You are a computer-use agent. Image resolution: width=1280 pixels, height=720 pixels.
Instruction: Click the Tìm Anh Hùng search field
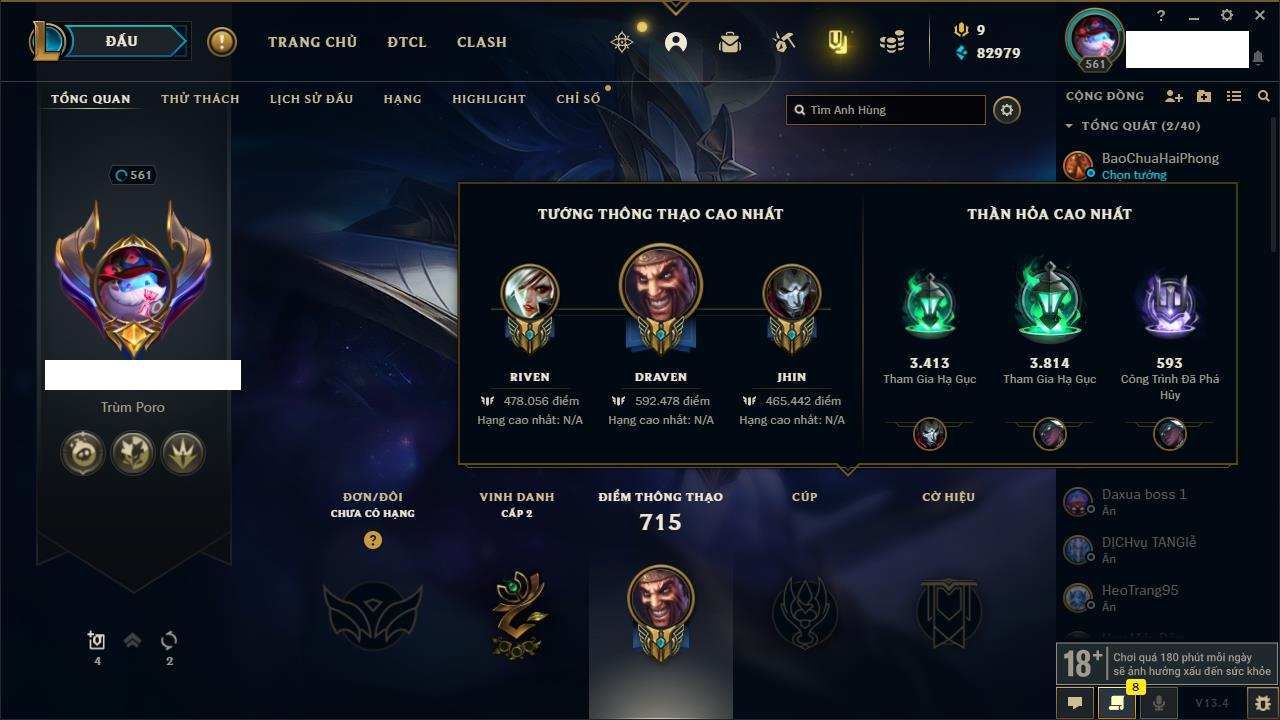(886, 110)
